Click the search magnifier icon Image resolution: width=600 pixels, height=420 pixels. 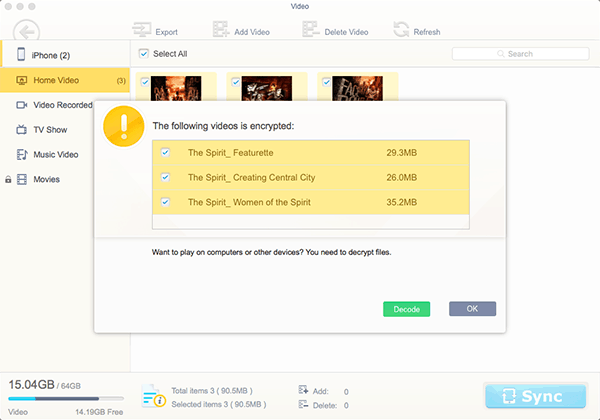click(x=501, y=54)
